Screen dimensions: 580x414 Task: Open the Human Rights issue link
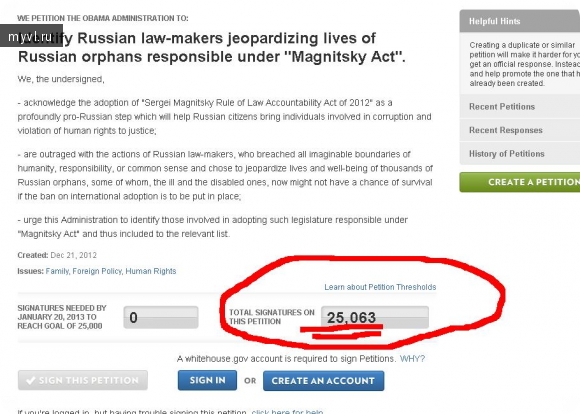(x=151, y=271)
